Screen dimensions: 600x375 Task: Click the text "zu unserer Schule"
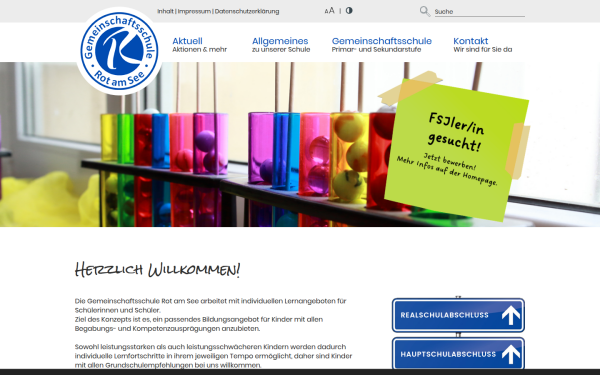281,49
